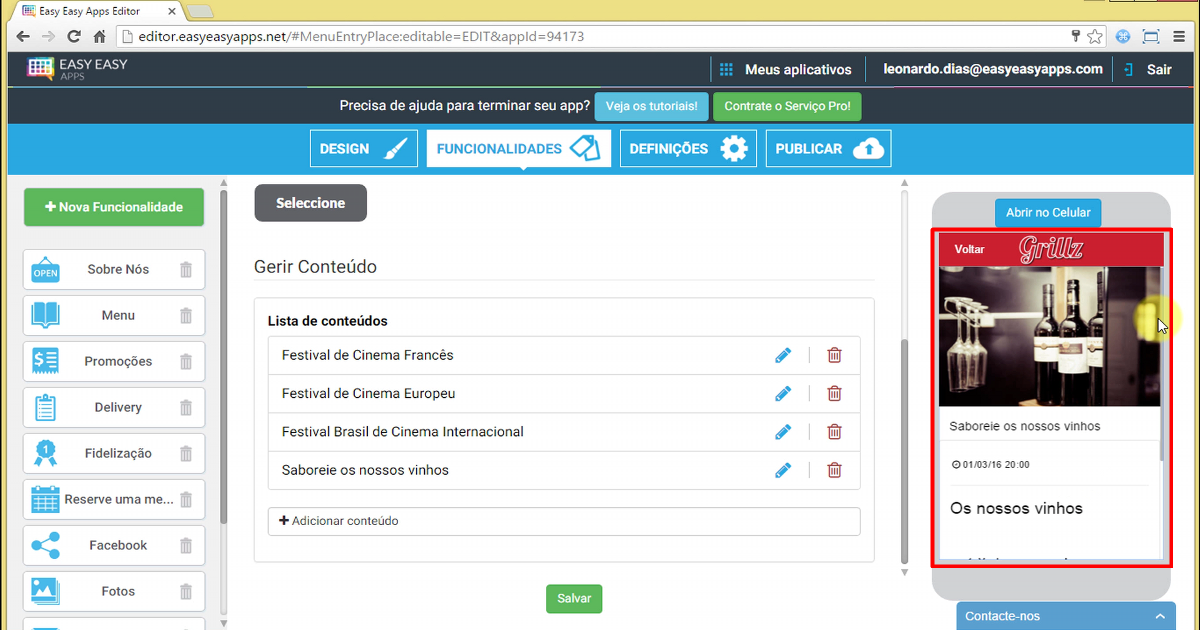Click the pencil edit icon for Festival de Cinema Francês
Image resolution: width=1200 pixels, height=630 pixels.
(x=783, y=355)
